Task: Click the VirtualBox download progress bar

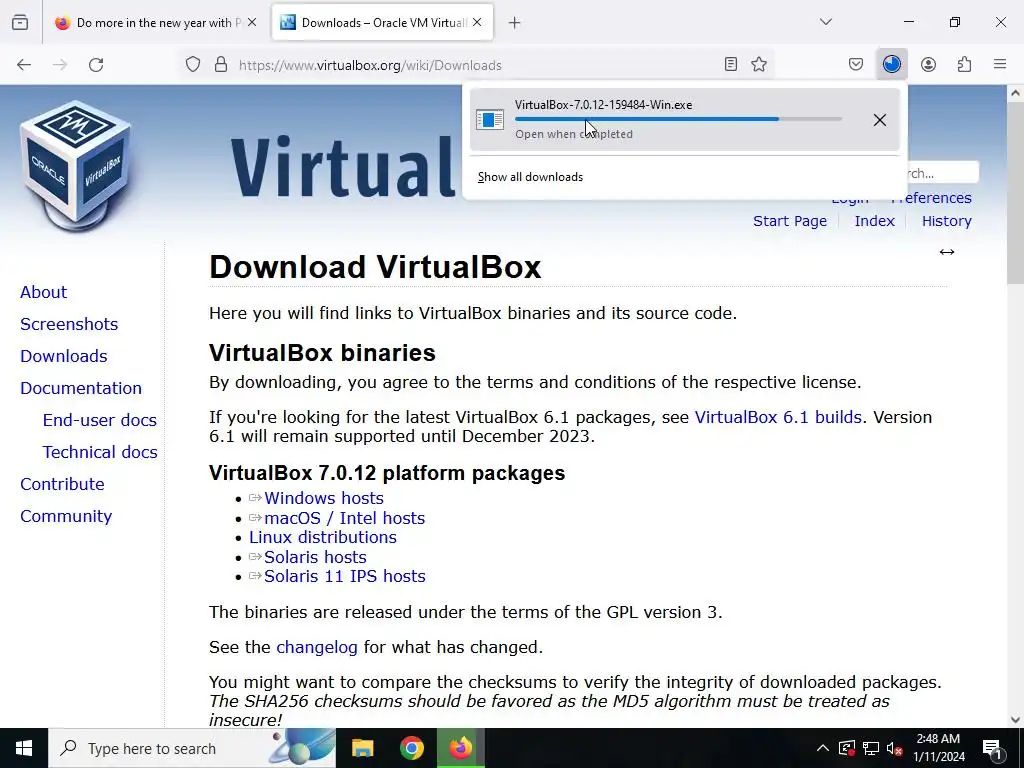Action: 679,119
